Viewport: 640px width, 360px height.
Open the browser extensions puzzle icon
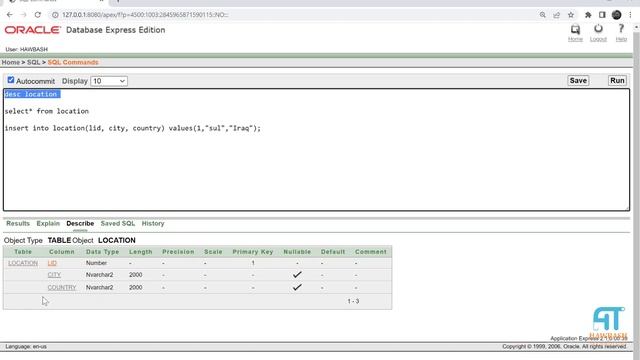click(588, 15)
